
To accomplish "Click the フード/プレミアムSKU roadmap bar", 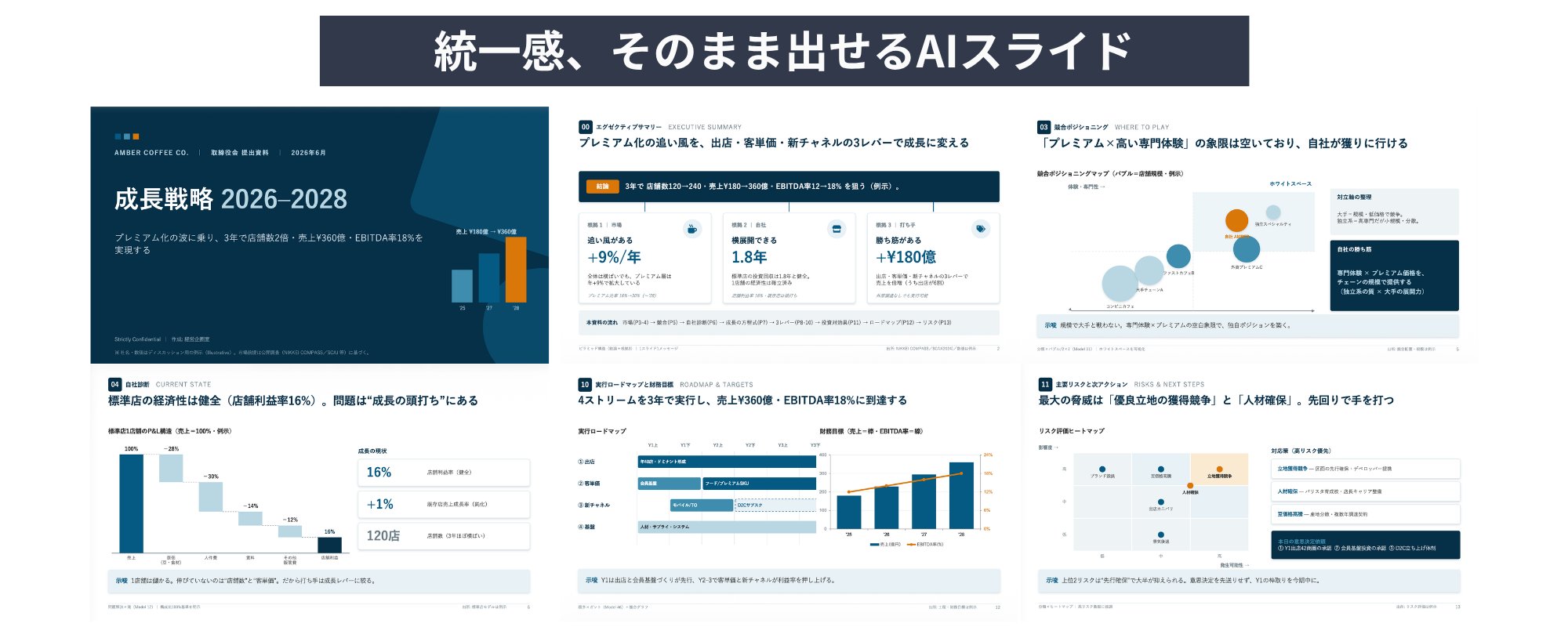I will click(x=759, y=484).
